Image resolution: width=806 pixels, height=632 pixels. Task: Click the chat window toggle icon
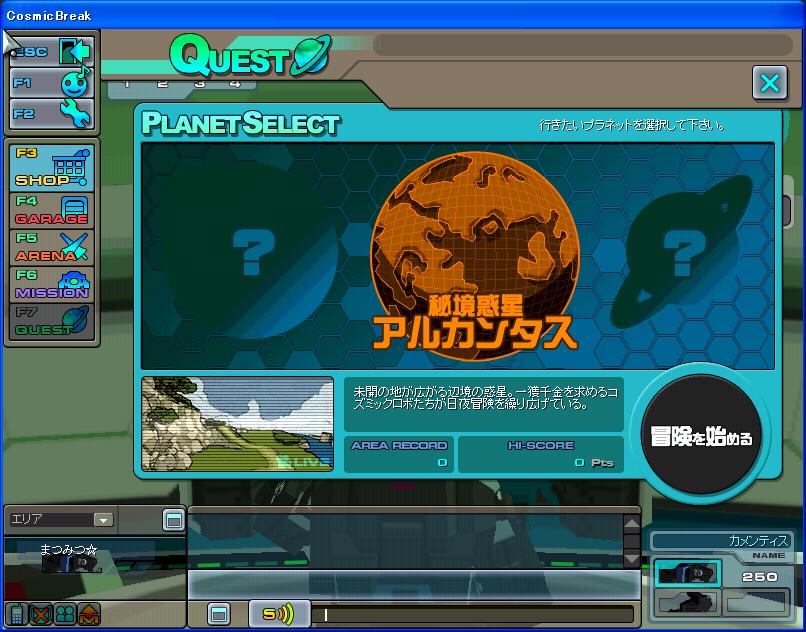tap(219, 614)
